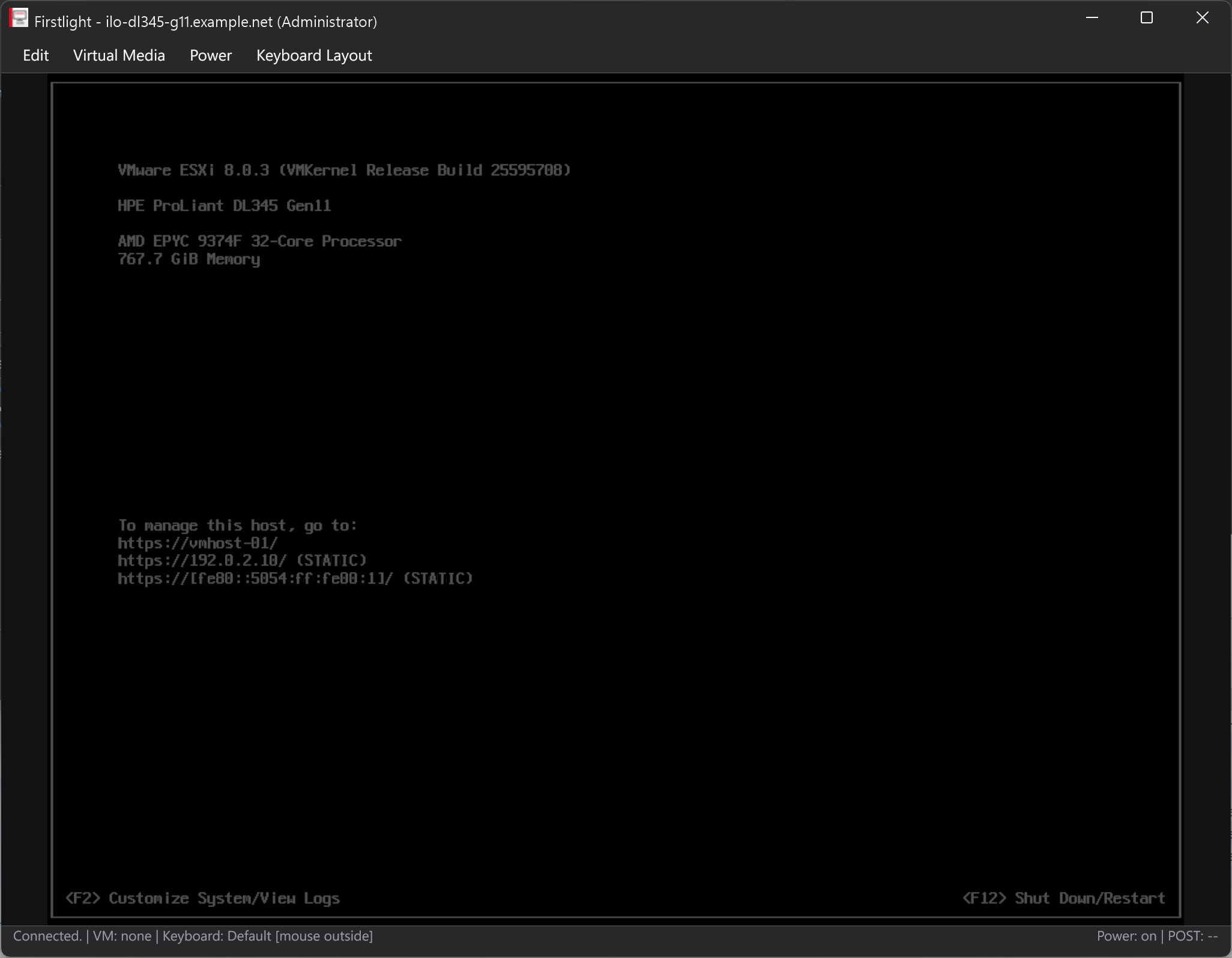The height and width of the screenshot is (958, 1232).
Task: Click the Firstlight app icon in title bar
Action: pyautogui.click(x=19, y=19)
